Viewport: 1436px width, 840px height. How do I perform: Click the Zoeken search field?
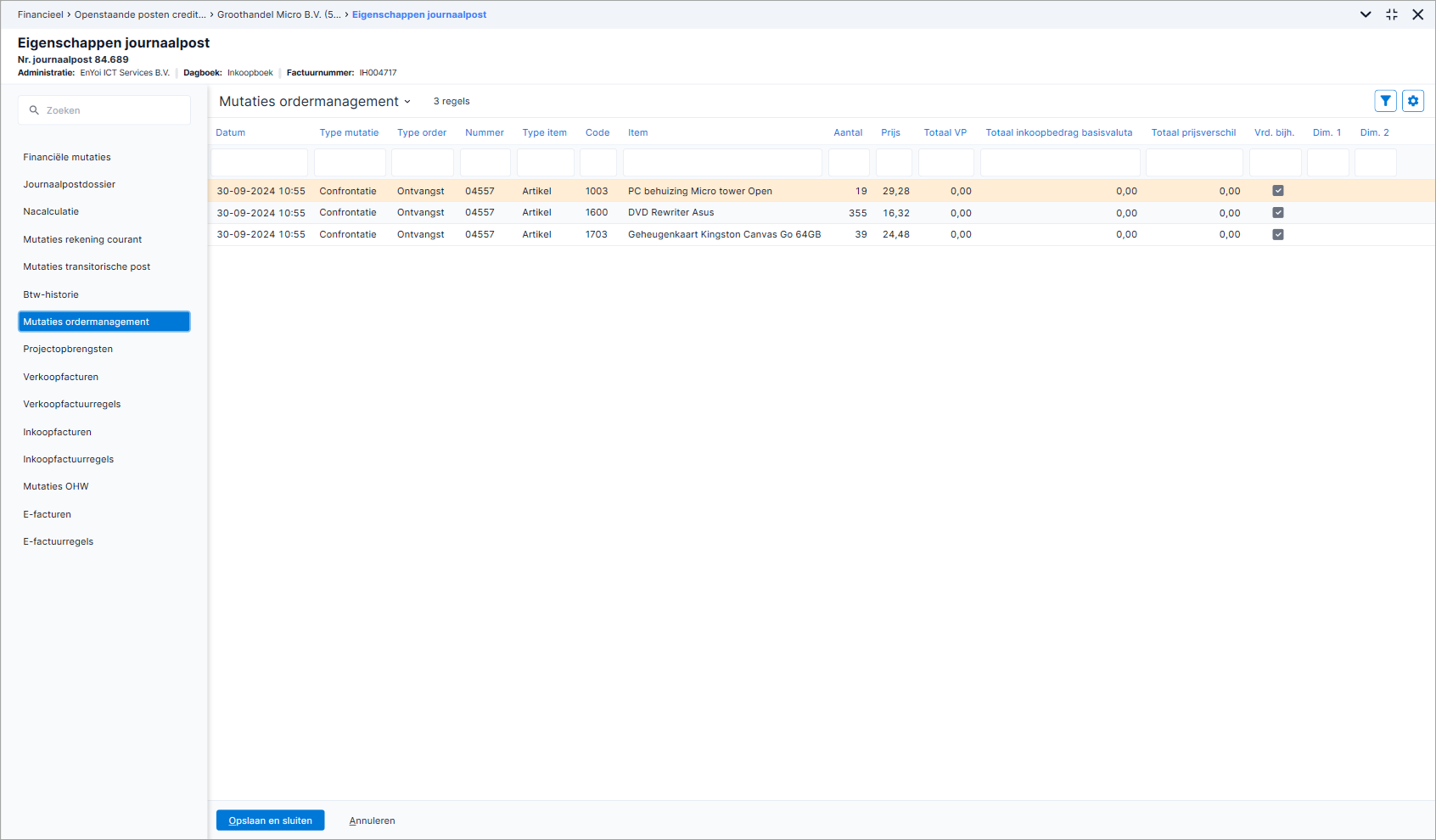(x=104, y=110)
